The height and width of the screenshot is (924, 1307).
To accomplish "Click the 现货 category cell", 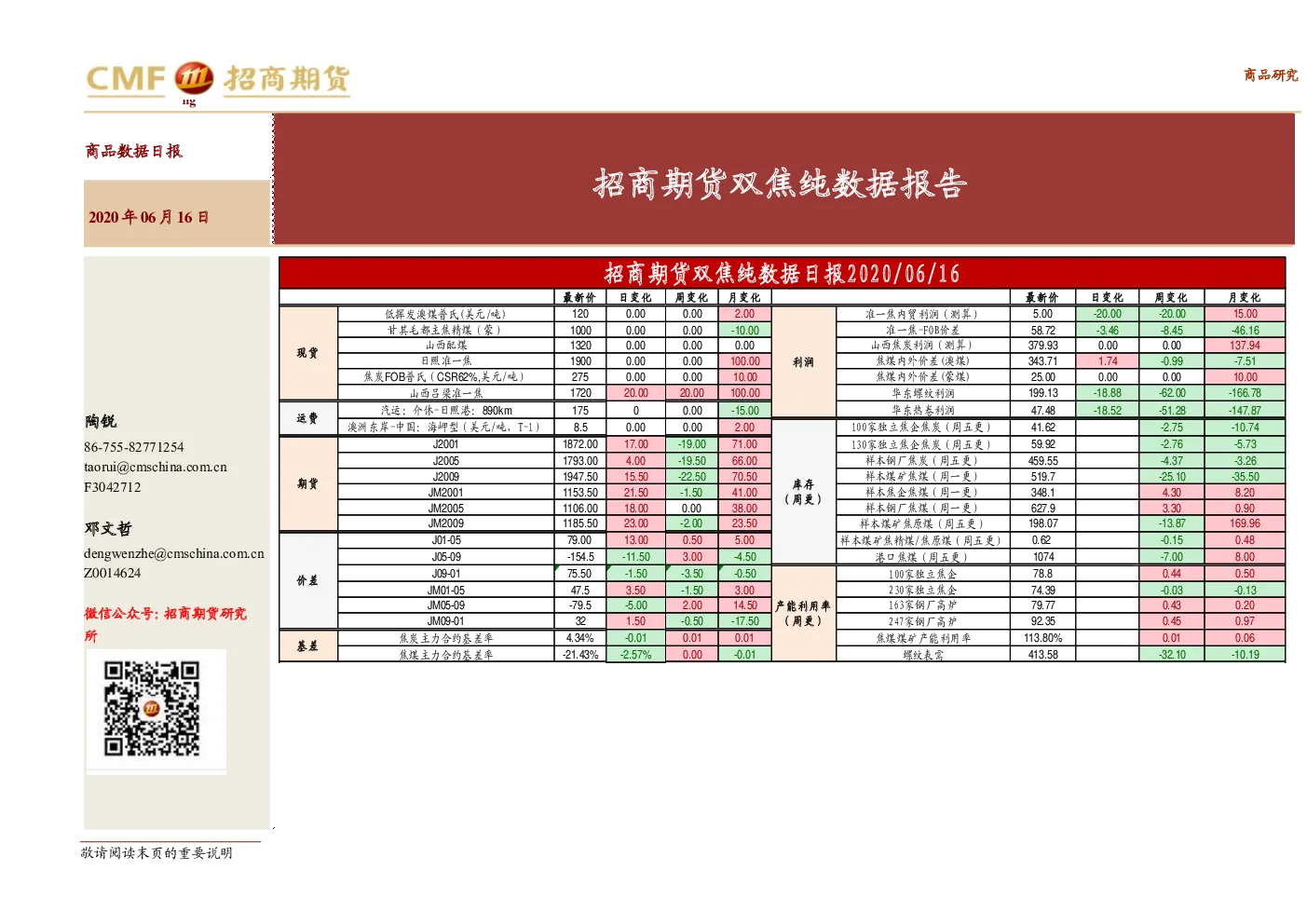I will click(308, 353).
